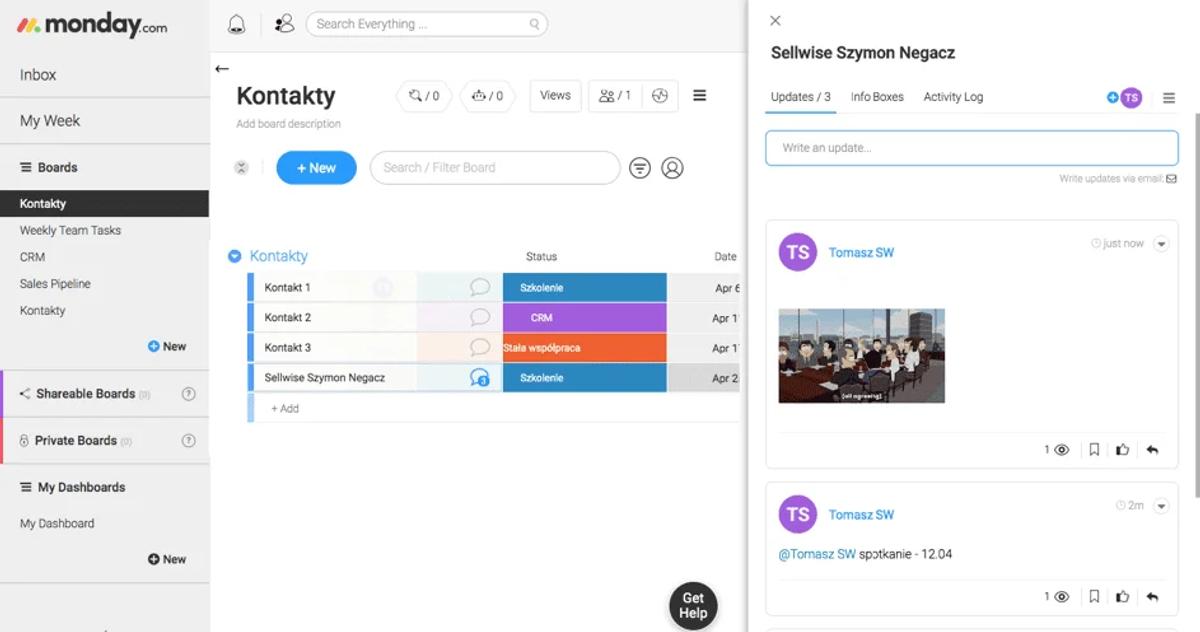This screenshot has width=1200, height=632.
Task: Click Tomasz SW name on just-now update
Action: click(x=861, y=253)
